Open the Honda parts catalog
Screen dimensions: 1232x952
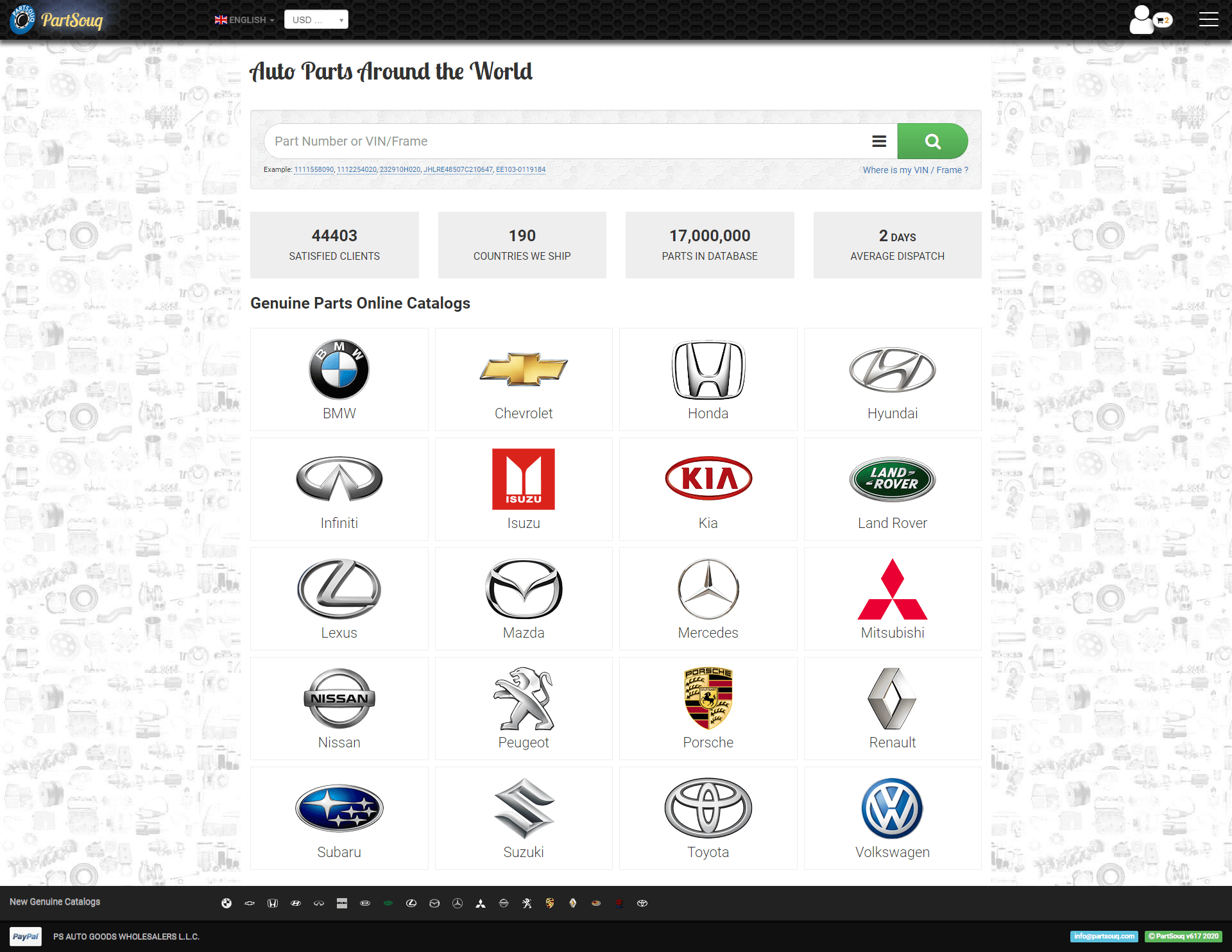coord(707,380)
